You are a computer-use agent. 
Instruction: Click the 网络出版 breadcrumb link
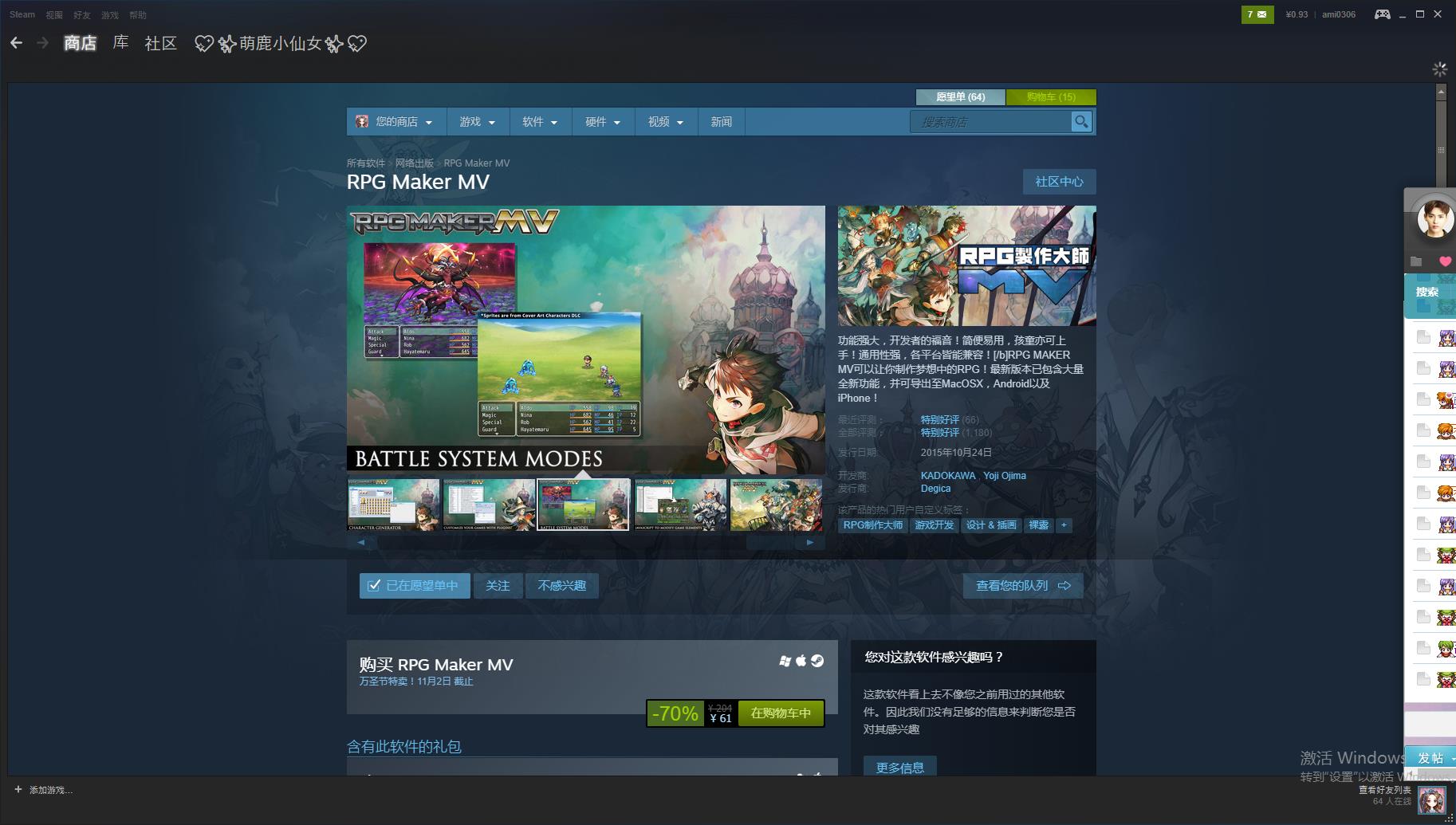click(x=415, y=163)
